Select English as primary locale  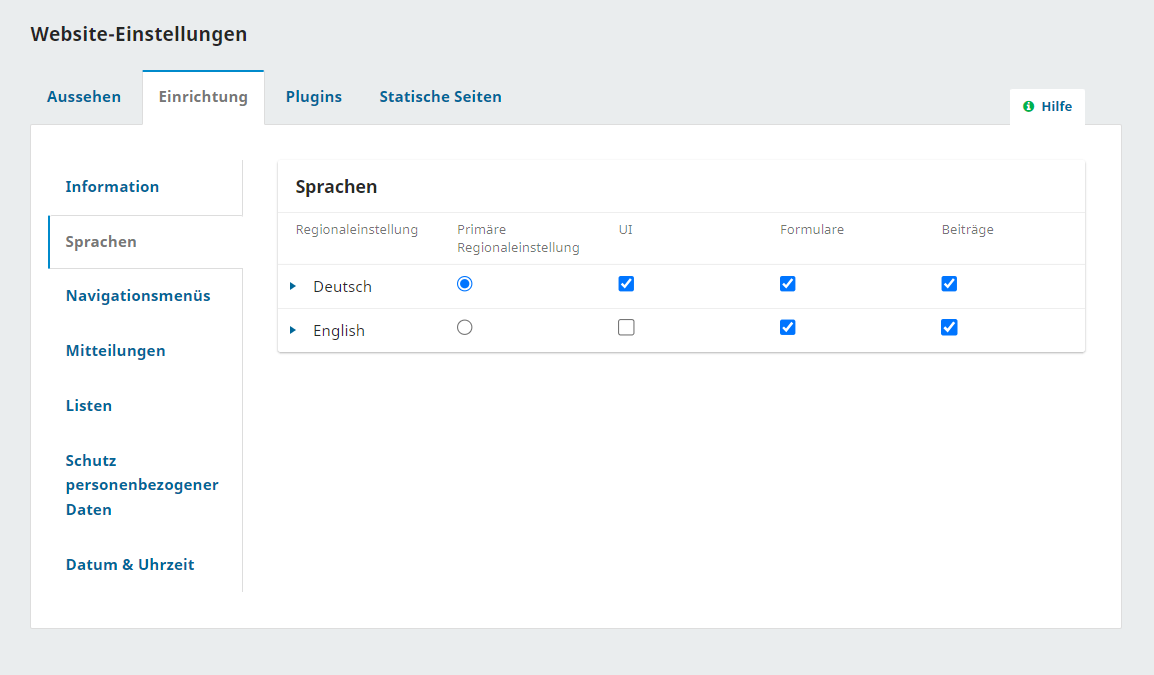coord(464,328)
